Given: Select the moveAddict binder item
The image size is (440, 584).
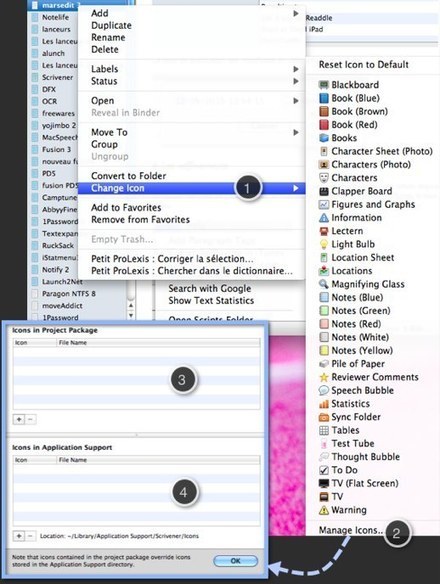Looking at the screenshot, I should coord(62,306).
